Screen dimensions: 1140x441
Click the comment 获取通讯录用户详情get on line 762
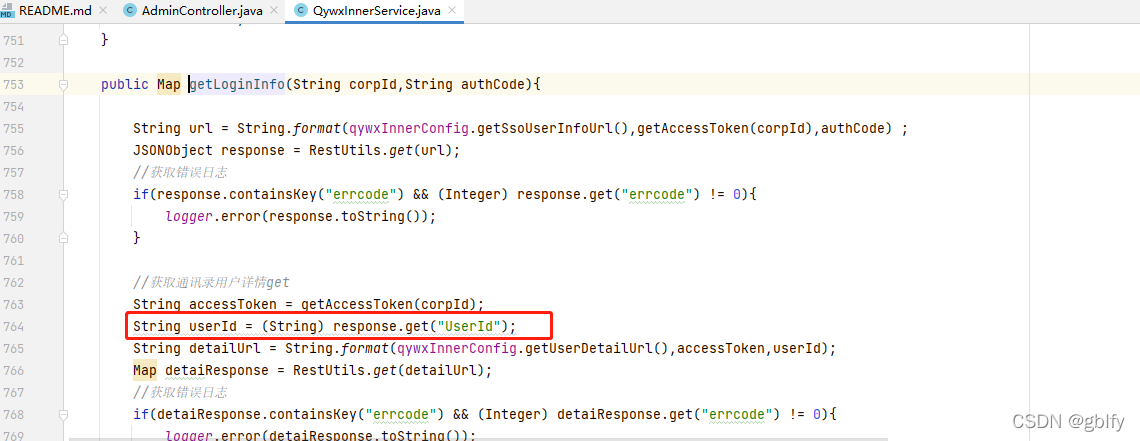(212, 282)
